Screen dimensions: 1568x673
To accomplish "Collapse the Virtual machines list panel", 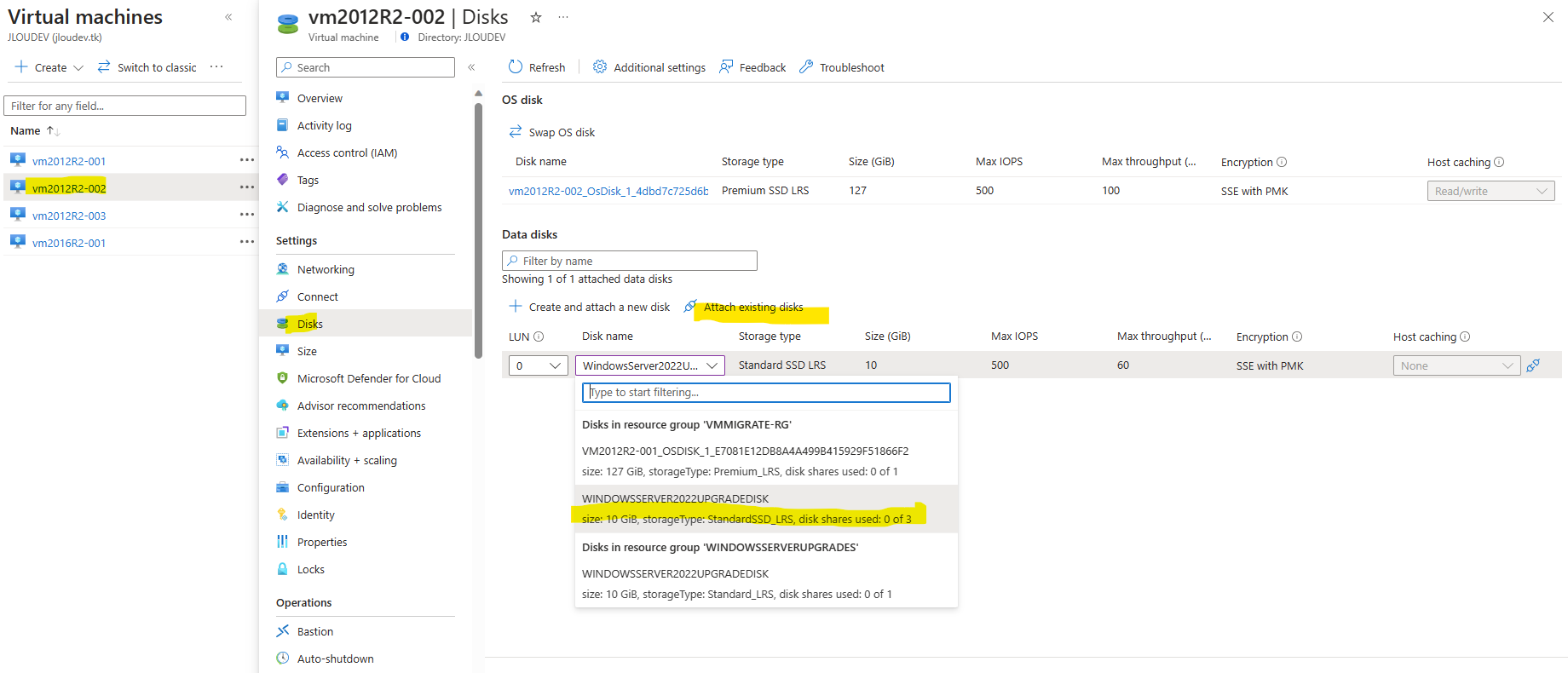I will 228,17.
